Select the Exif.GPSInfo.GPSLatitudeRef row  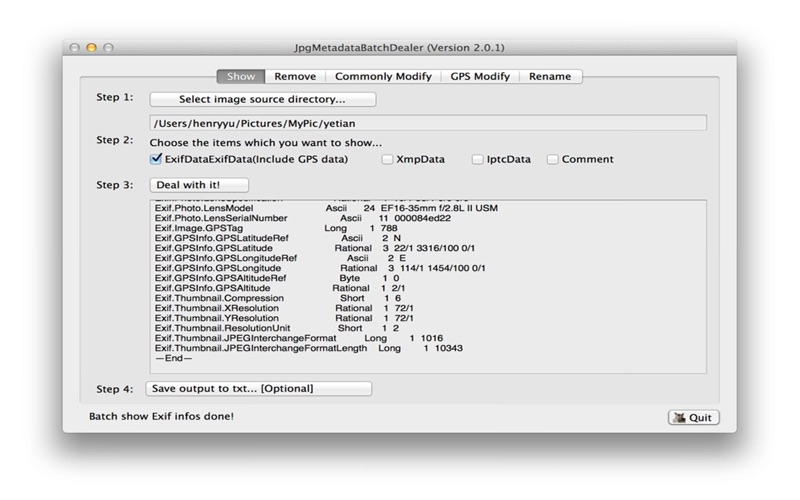click(x=278, y=238)
